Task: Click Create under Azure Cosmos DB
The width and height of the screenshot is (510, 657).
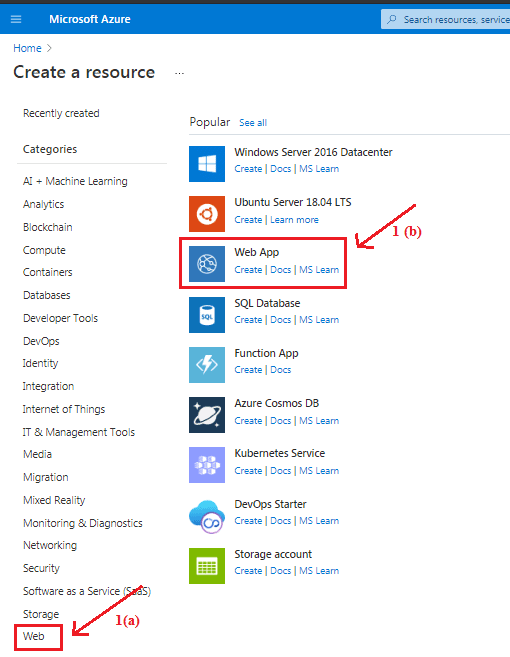Action: coord(248,421)
